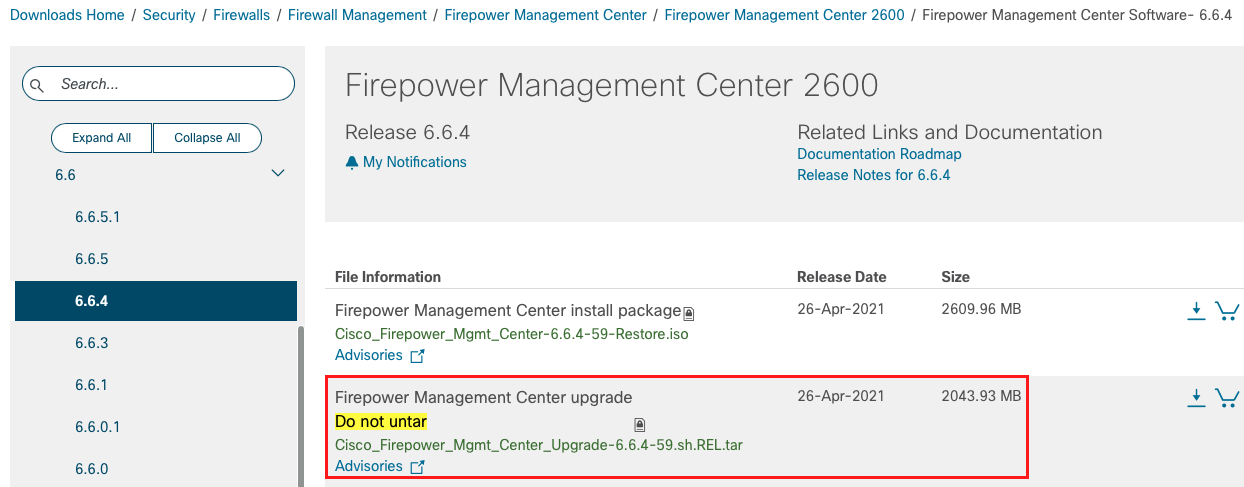Open external link icon beside install Advisories
Image resolution: width=1244 pixels, height=487 pixels.
click(418, 356)
